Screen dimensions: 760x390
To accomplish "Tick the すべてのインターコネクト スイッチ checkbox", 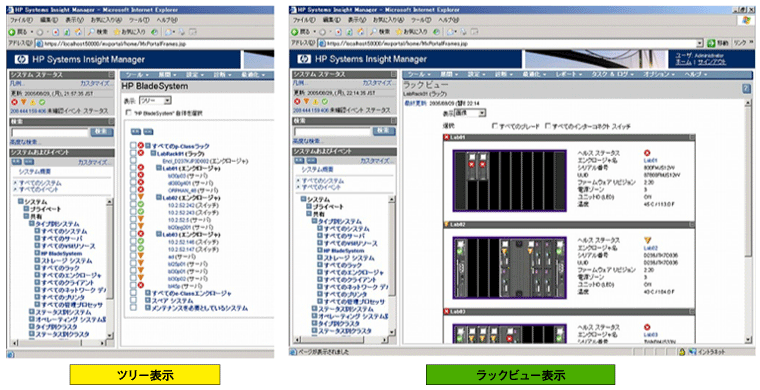I will tap(548, 126).
